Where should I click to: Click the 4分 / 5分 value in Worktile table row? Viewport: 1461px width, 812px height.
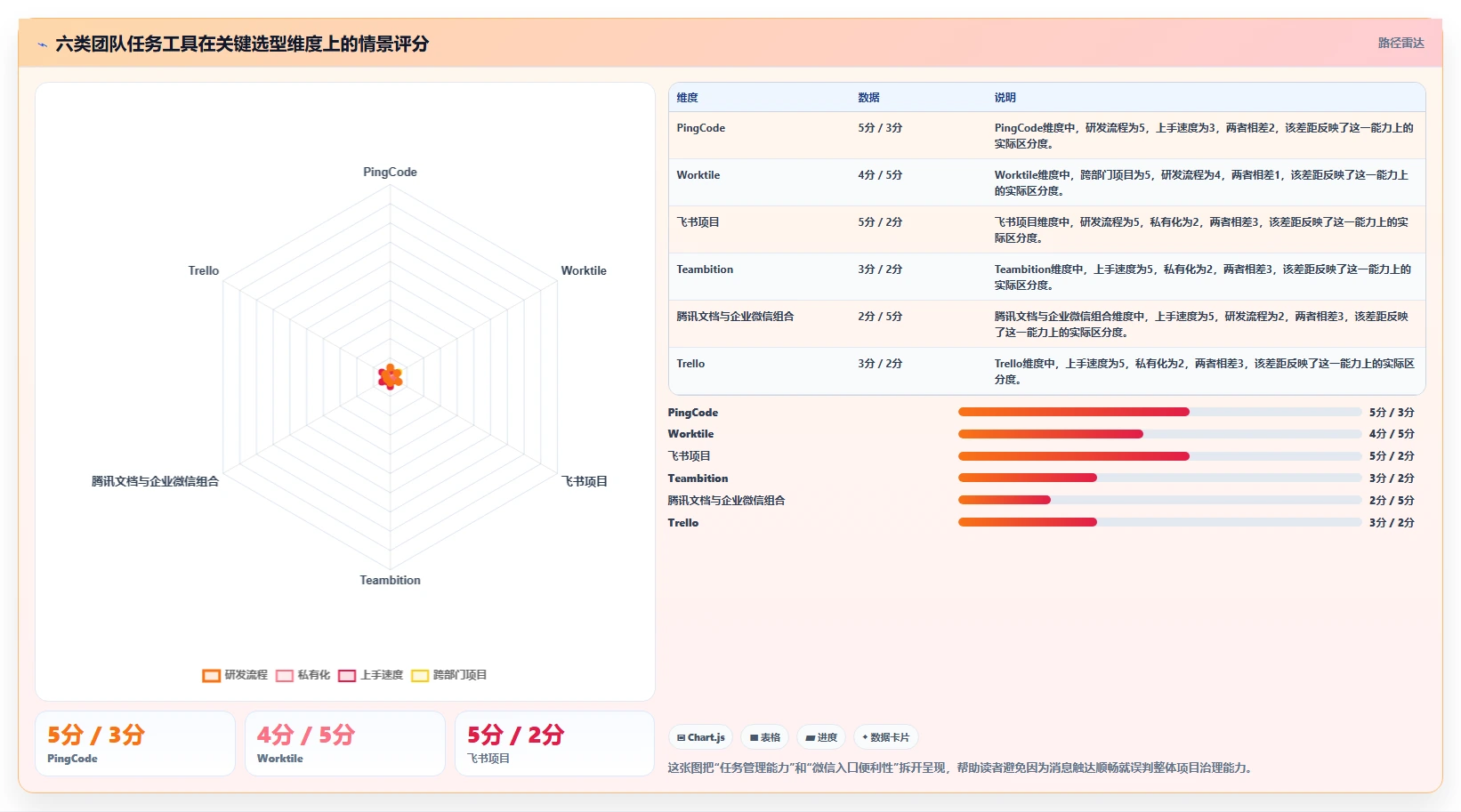click(x=880, y=175)
